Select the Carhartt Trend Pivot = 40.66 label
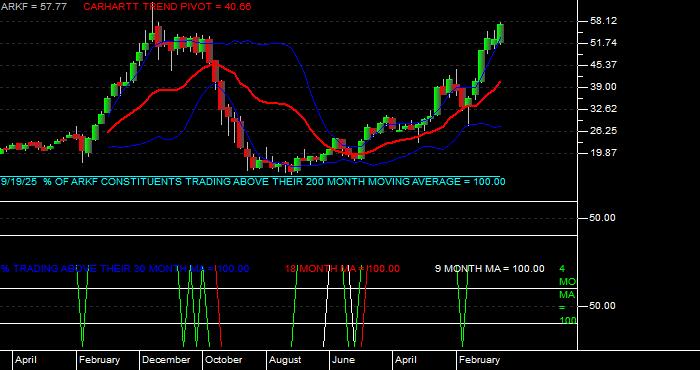Screen dimensions: 700x370 coord(167,7)
